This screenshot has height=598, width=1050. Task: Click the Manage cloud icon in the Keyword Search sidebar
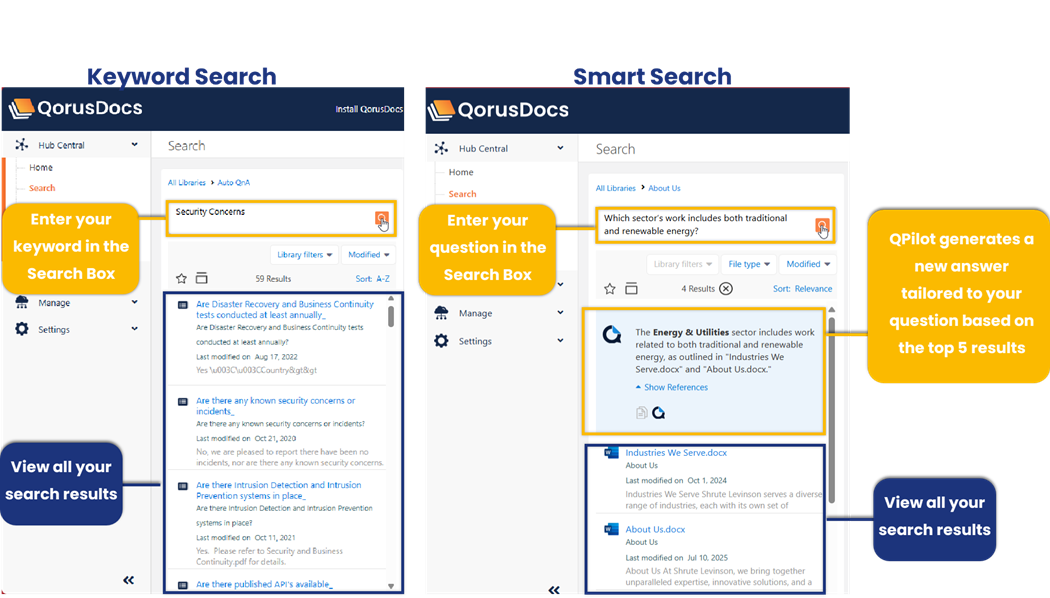tap(22, 303)
